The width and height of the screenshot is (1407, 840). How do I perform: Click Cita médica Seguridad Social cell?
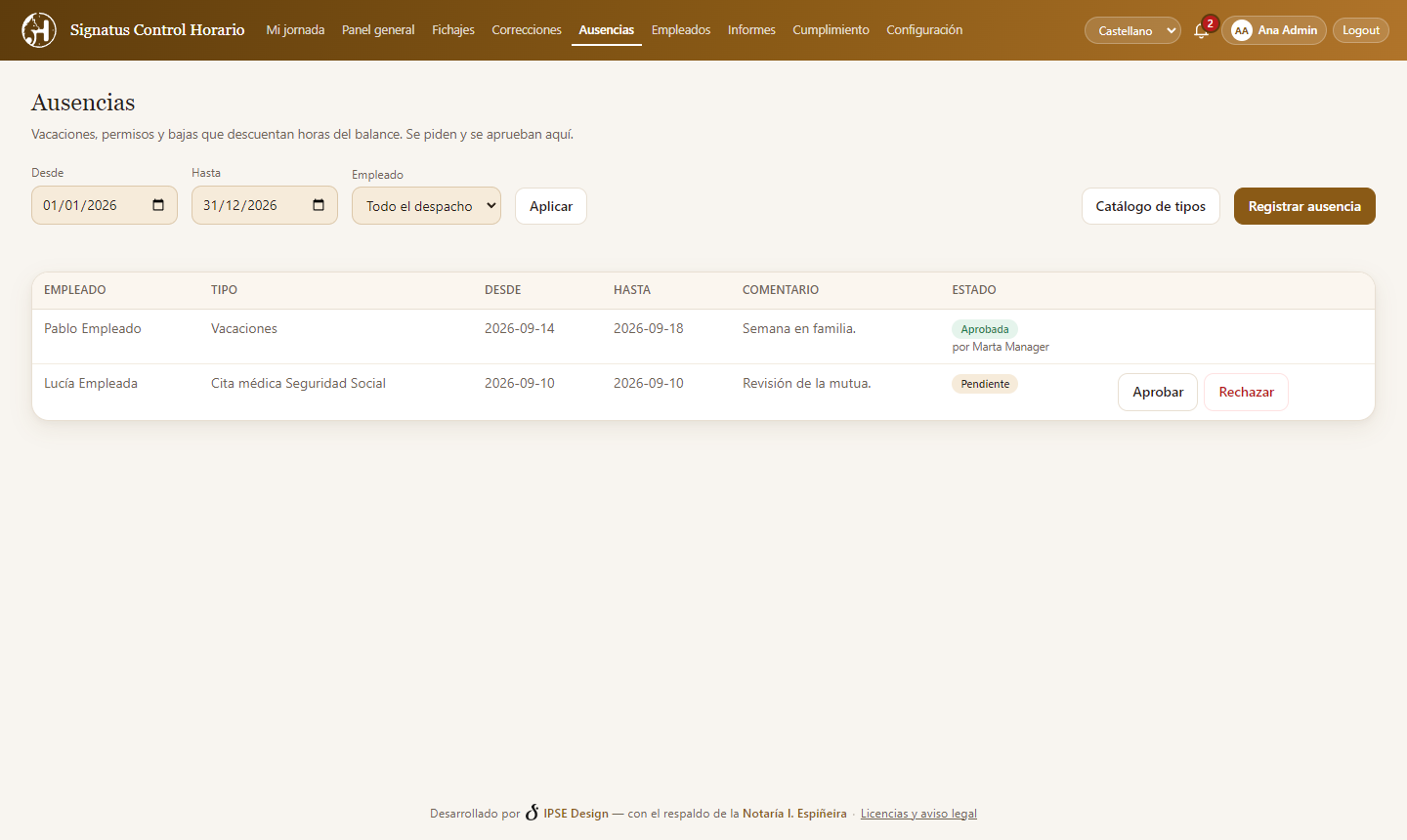(x=298, y=383)
